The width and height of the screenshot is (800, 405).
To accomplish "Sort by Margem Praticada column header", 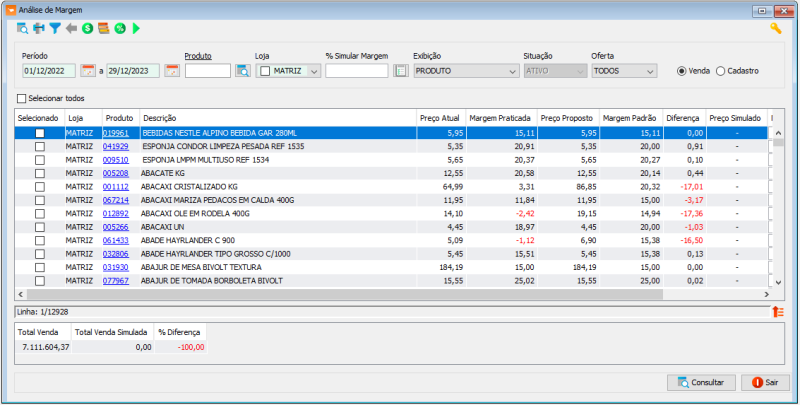I will (x=501, y=118).
